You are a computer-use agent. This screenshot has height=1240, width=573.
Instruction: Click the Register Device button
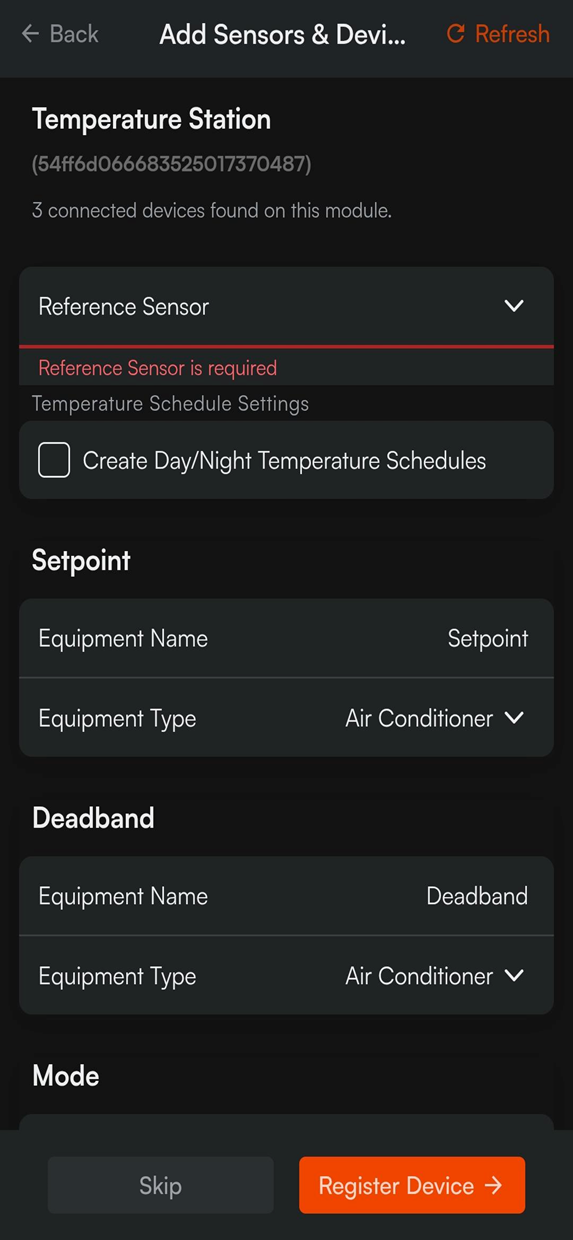pyautogui.click(x=412, y=1185)
